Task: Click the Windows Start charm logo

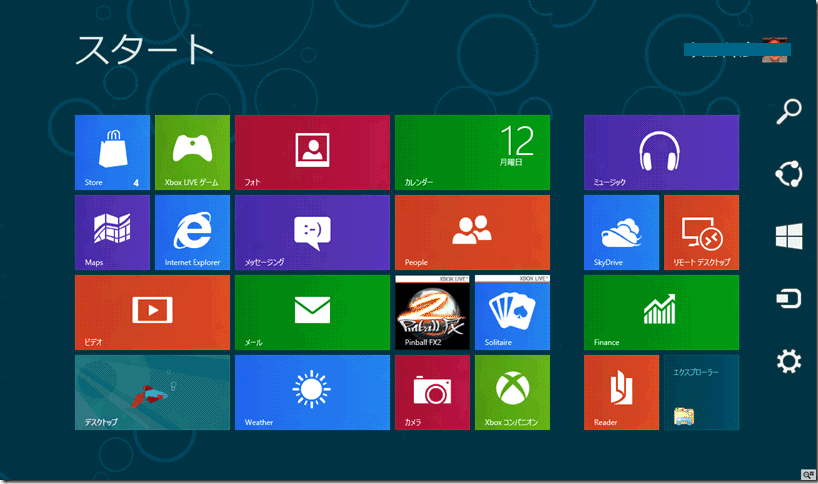Action: coord(789,236)
